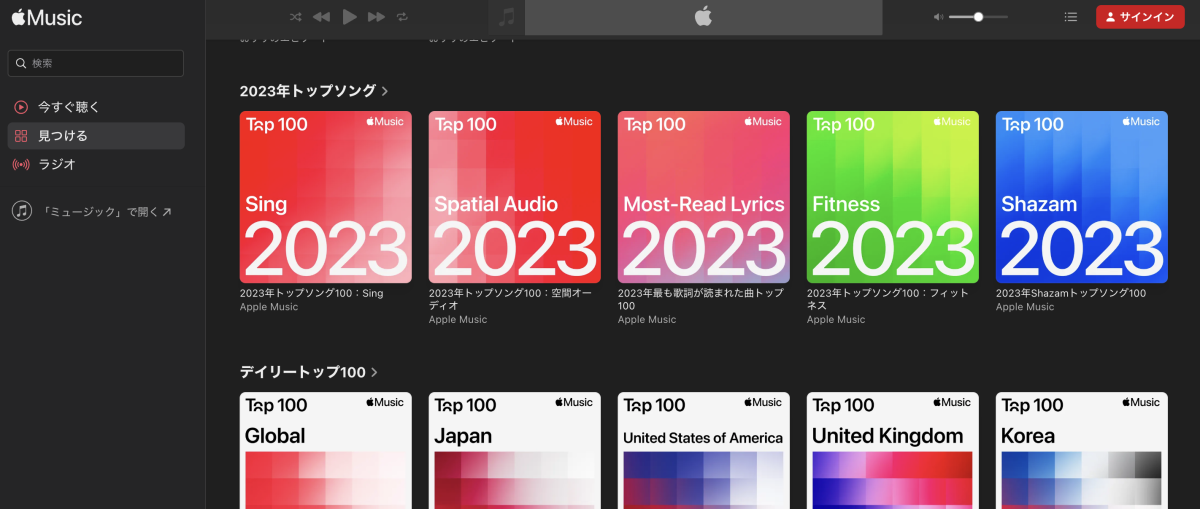Click the 2023年トップソング100：Sing title
1200x509 pixels.
pos(311,294)
